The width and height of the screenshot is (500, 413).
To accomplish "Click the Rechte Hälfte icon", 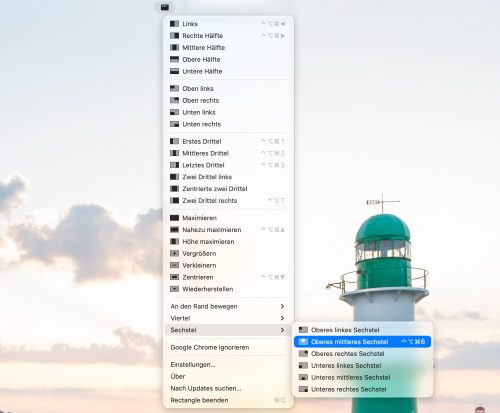I will tap(174, 36).
